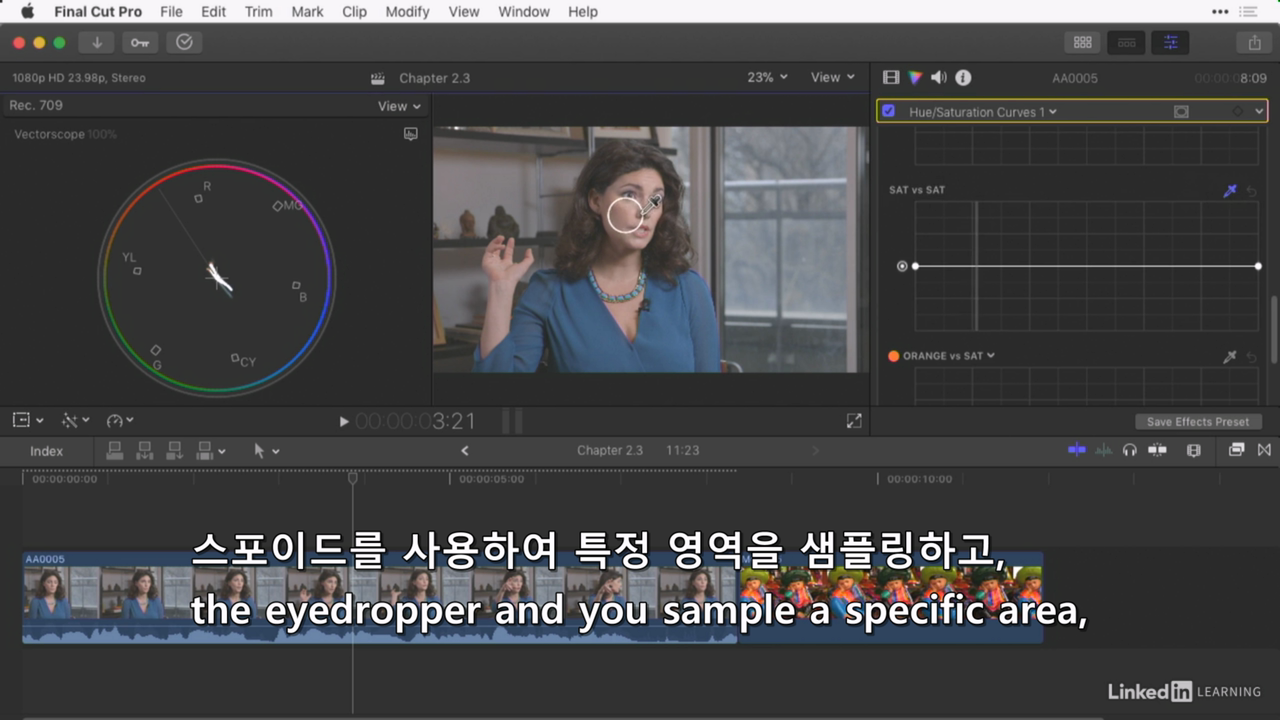Screen dimensions: 1280x720
Task: Open clip appearance filmstrip icon in timeline
Action: pos(1193,450)
